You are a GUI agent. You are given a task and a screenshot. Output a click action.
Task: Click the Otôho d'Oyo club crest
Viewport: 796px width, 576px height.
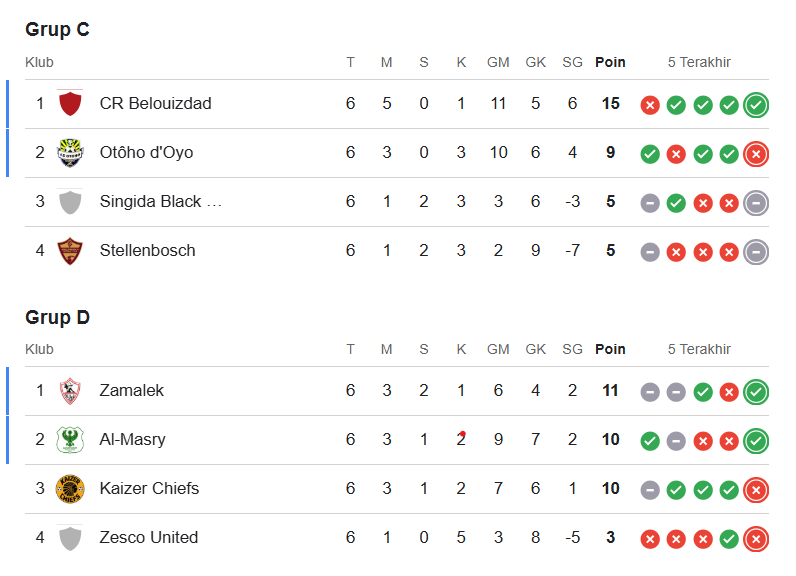click(x=70, y=152)
